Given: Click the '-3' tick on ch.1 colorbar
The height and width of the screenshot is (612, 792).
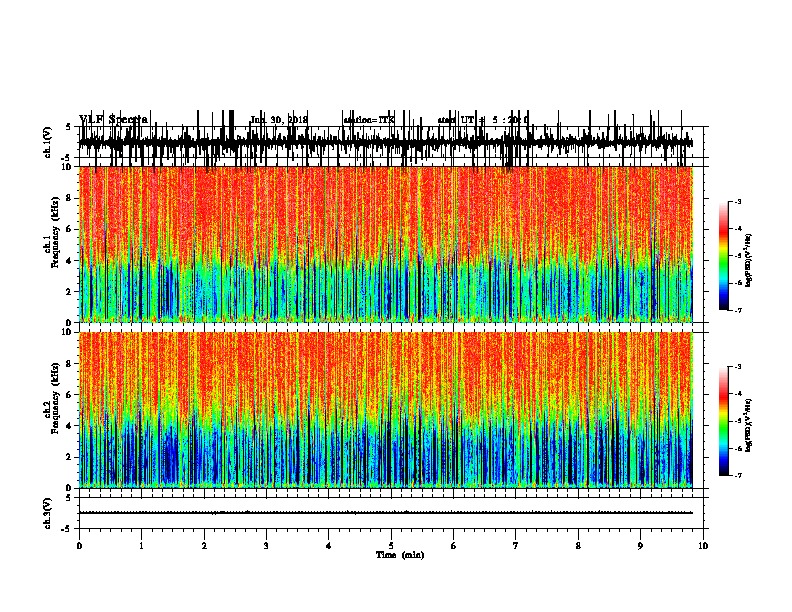Looking at the screenshot, I should (x=738, y=201).
